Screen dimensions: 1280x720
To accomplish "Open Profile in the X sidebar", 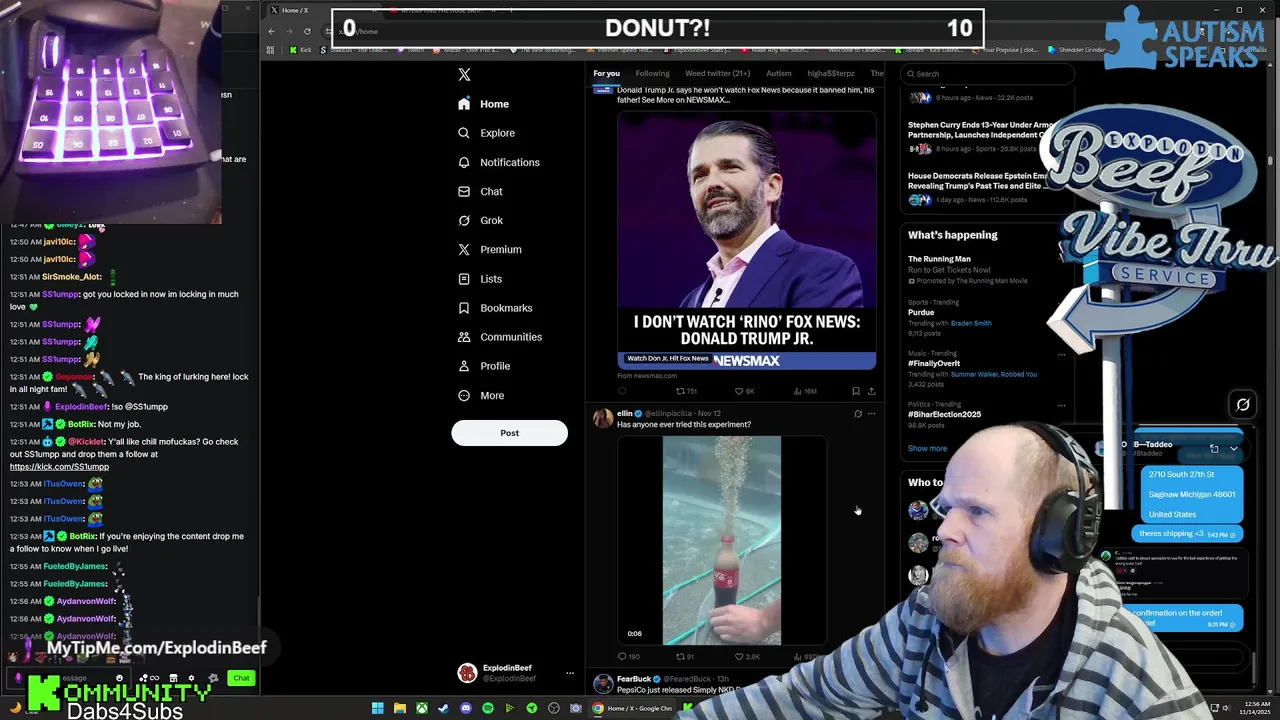I will tap(484, 366).
